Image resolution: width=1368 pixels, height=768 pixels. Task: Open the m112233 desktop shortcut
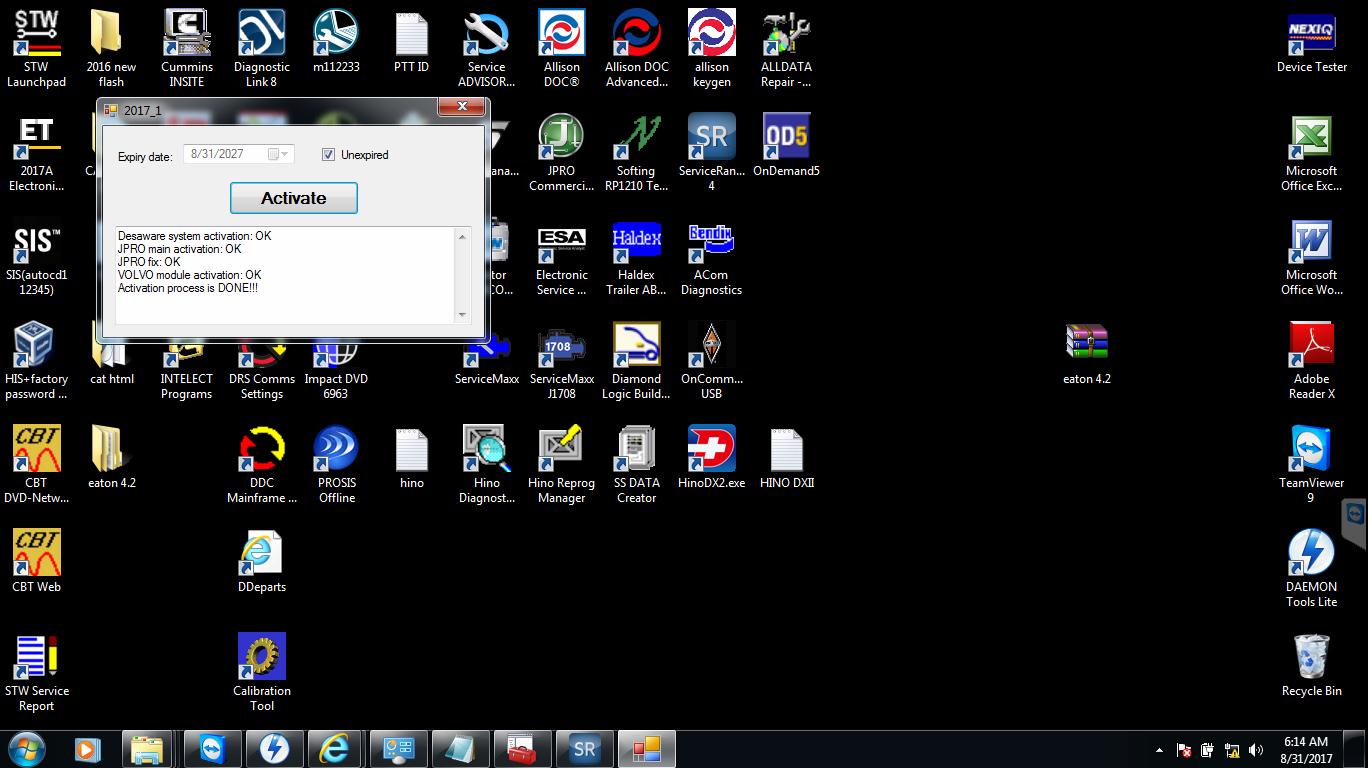(x=336, y=42)
